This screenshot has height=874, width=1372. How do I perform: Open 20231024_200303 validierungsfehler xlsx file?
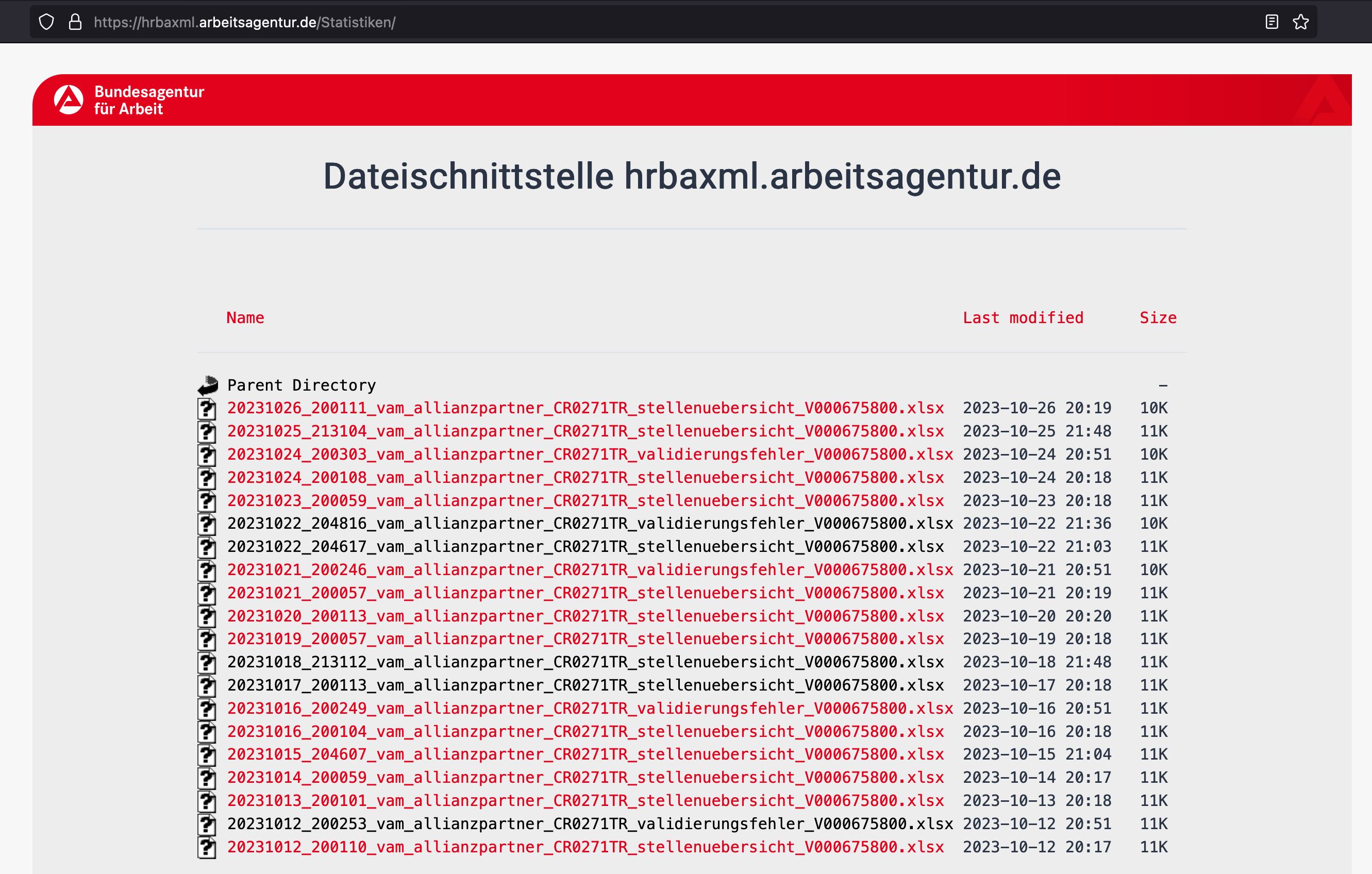tap(590, 454)
